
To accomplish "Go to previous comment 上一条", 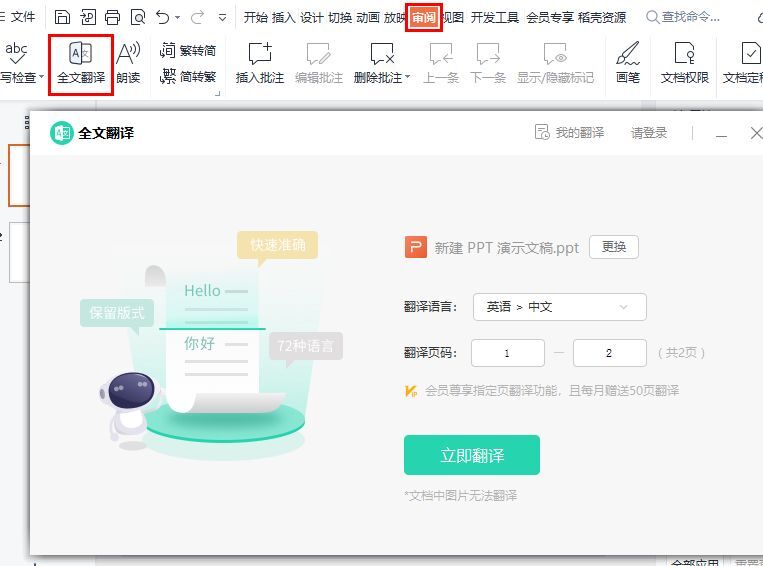I will click(x=441, y=63).
